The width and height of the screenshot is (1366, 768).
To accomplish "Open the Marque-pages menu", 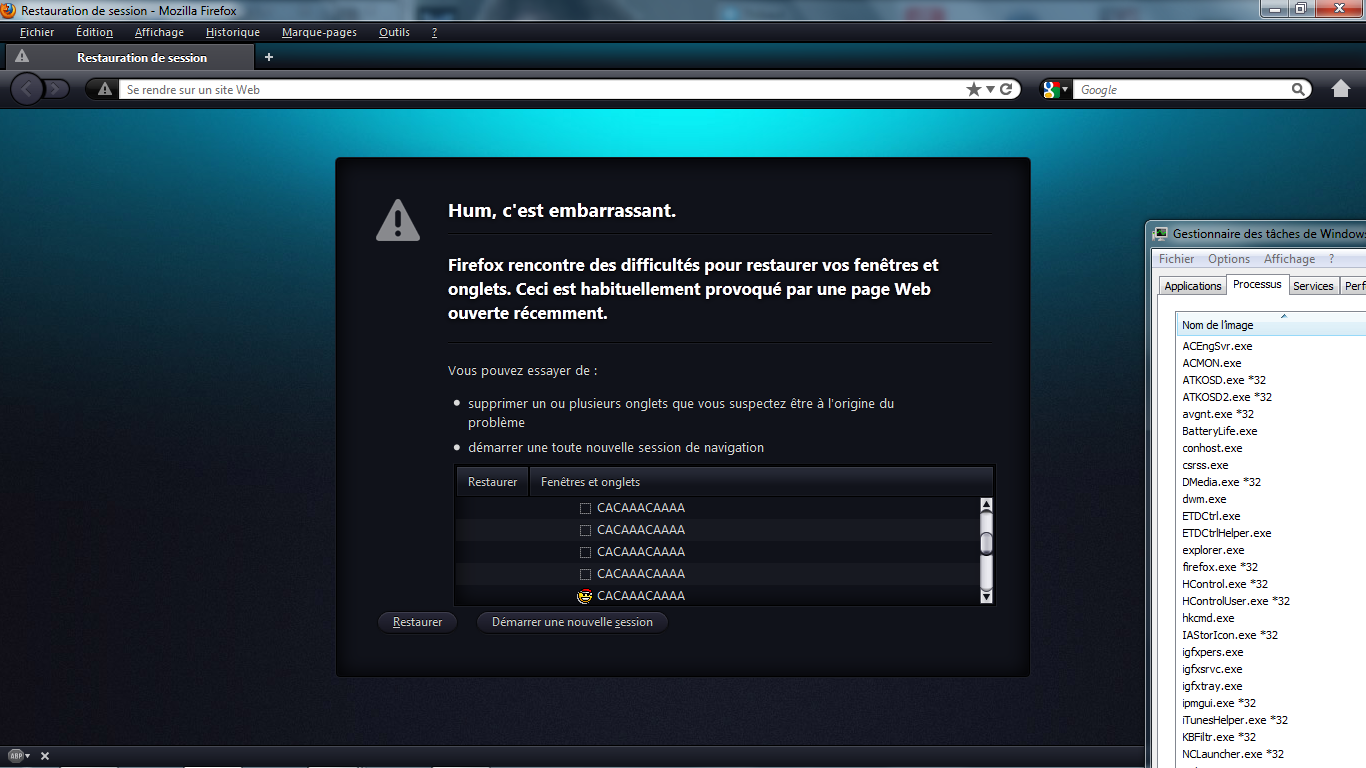I will pos(319,32).
